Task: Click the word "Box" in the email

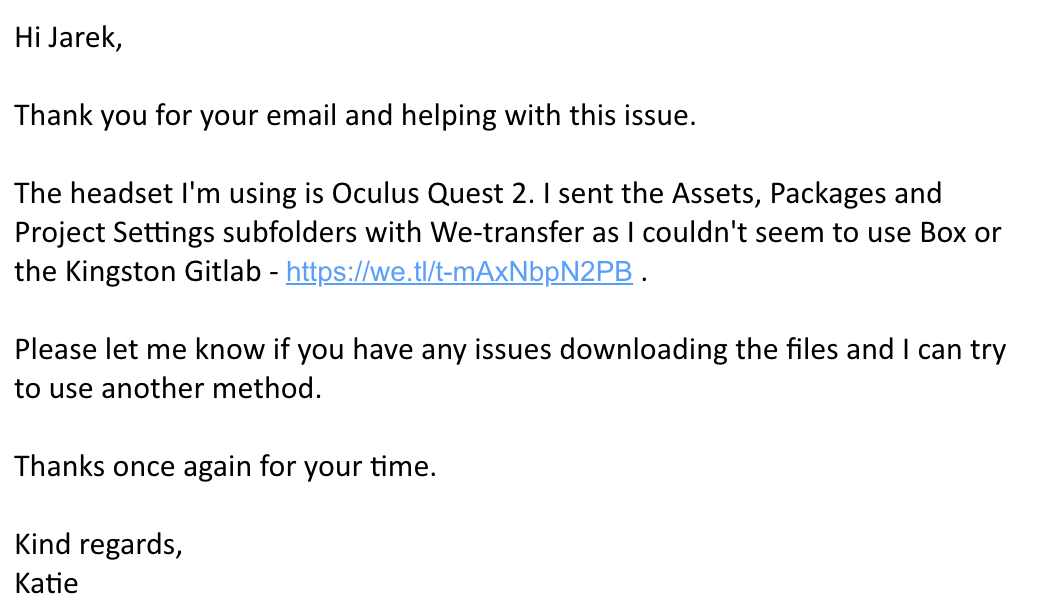Action: (x=941, y=233)
